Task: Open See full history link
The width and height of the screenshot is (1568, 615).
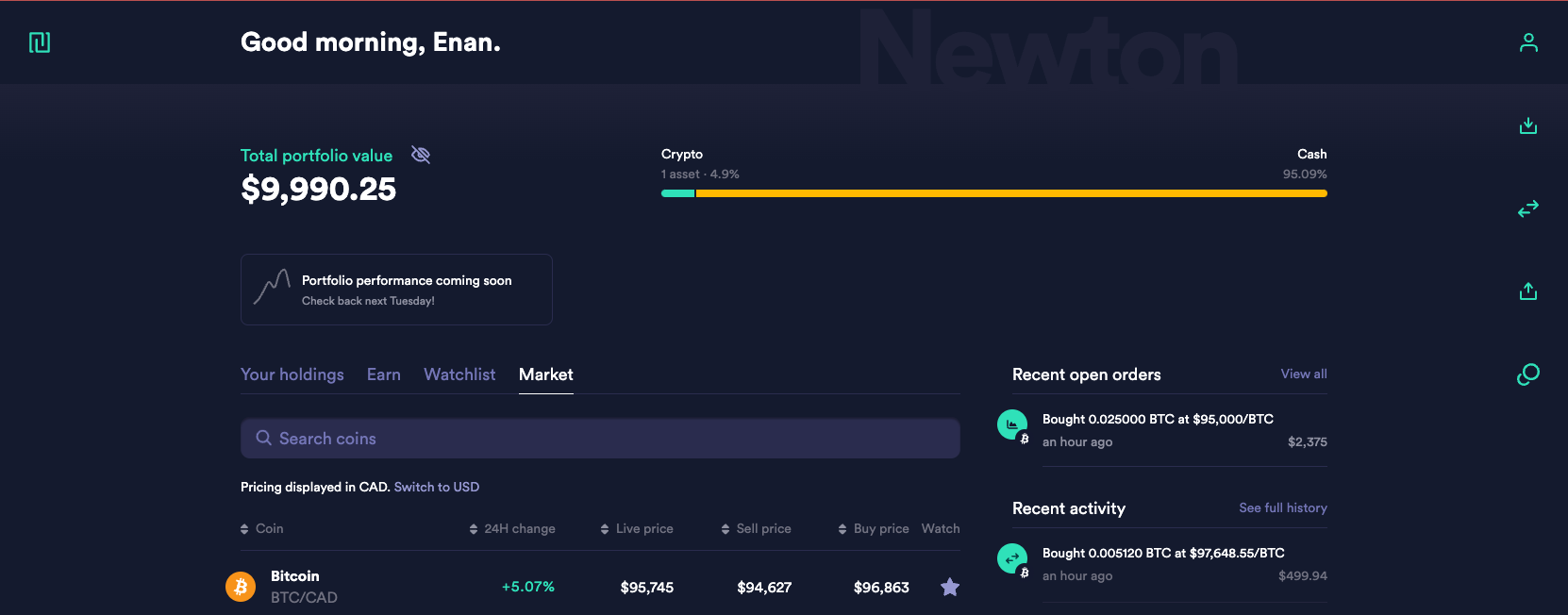Action: tap(1282, 507)
